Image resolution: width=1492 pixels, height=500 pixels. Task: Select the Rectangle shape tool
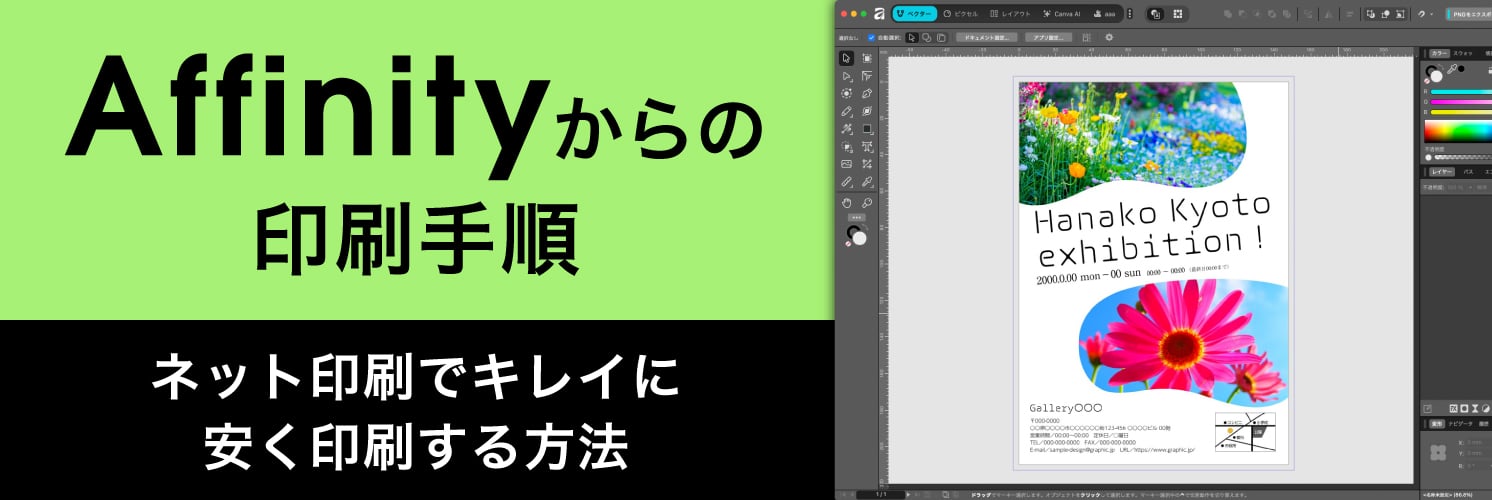coord(867,129)
